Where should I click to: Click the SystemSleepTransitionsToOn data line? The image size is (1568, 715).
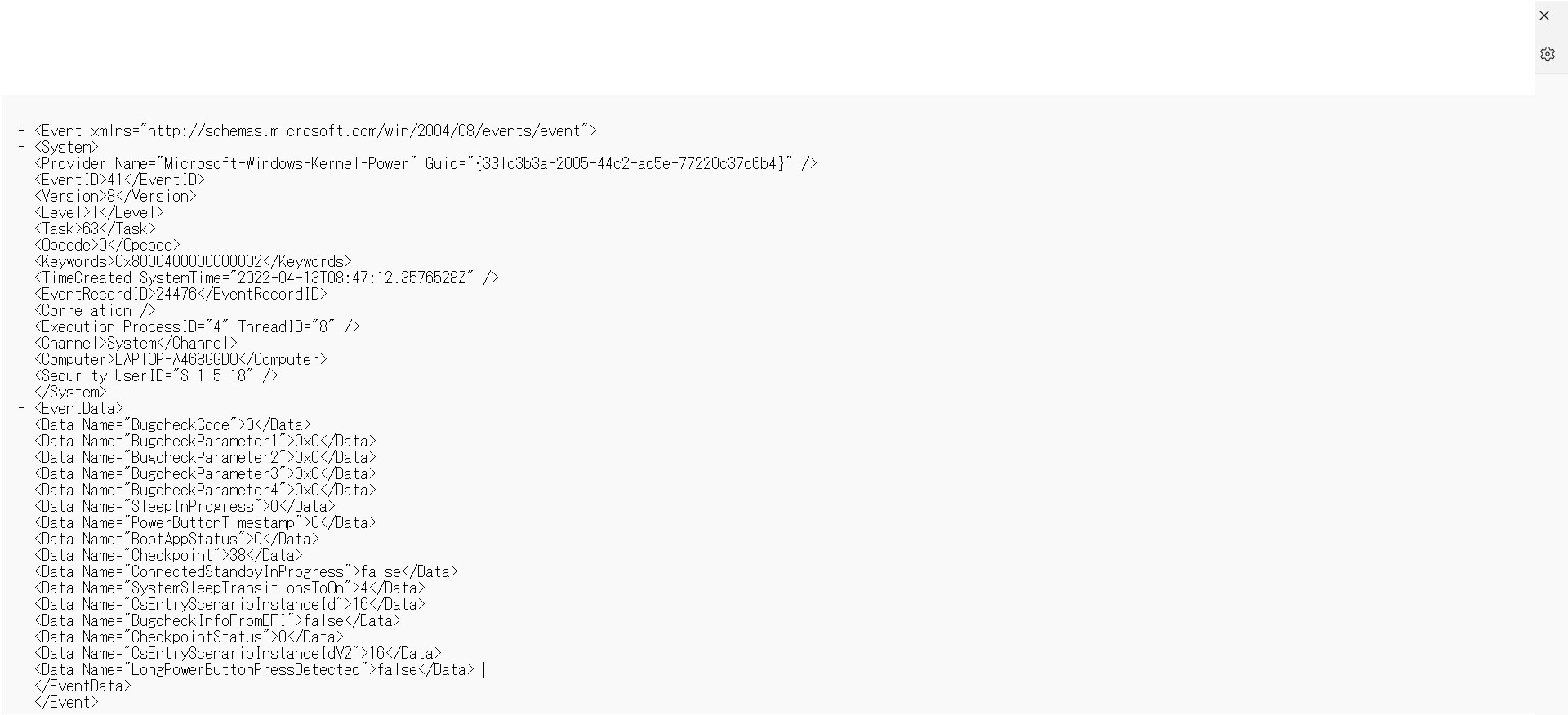(x=229, y=588)
